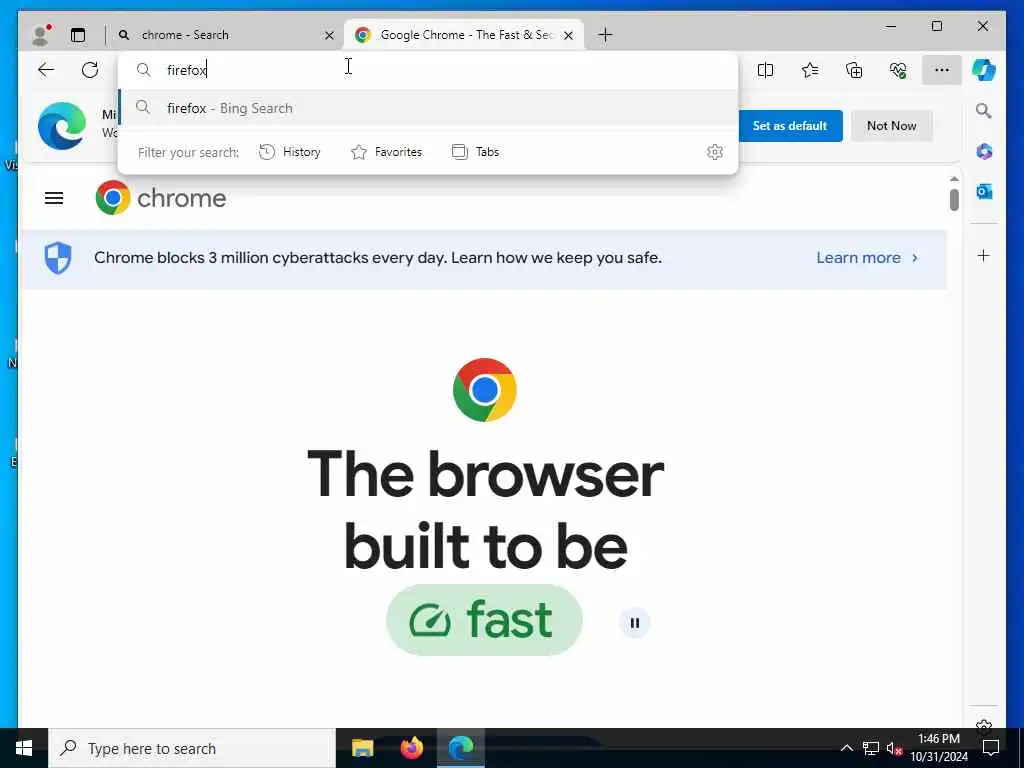Viewport: 1024px width, 768px height.
Task: Open the network icon in tray
Action: (x=871, y=748)
